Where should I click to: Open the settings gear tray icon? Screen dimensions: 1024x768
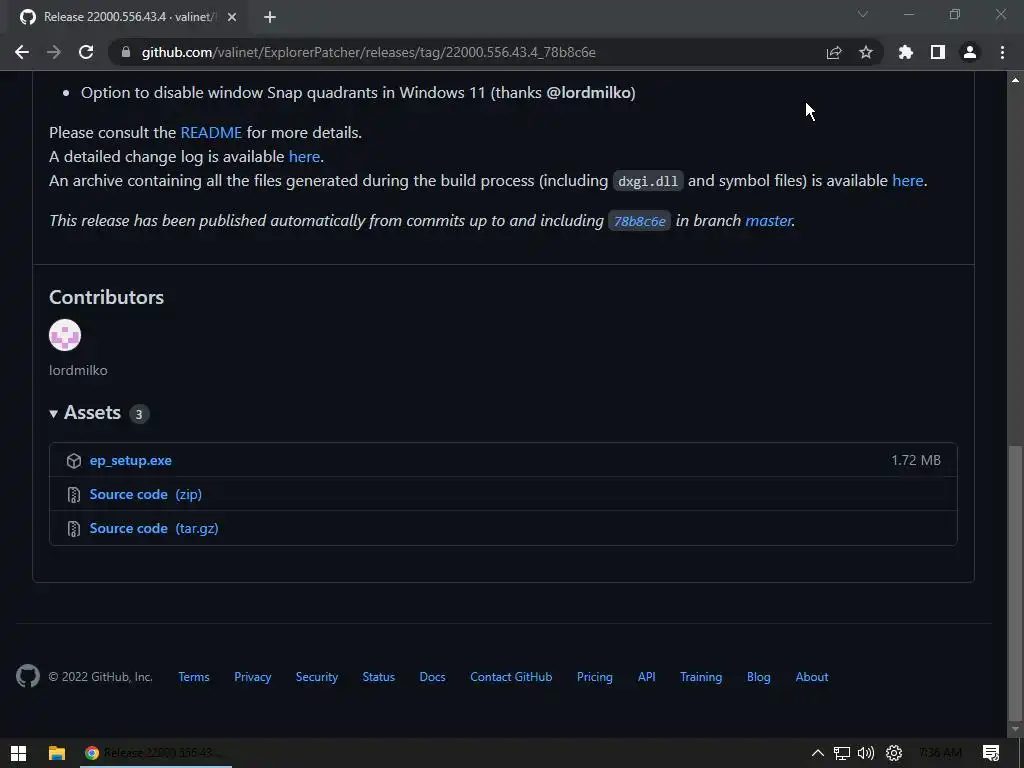click(x=893, y=753)
